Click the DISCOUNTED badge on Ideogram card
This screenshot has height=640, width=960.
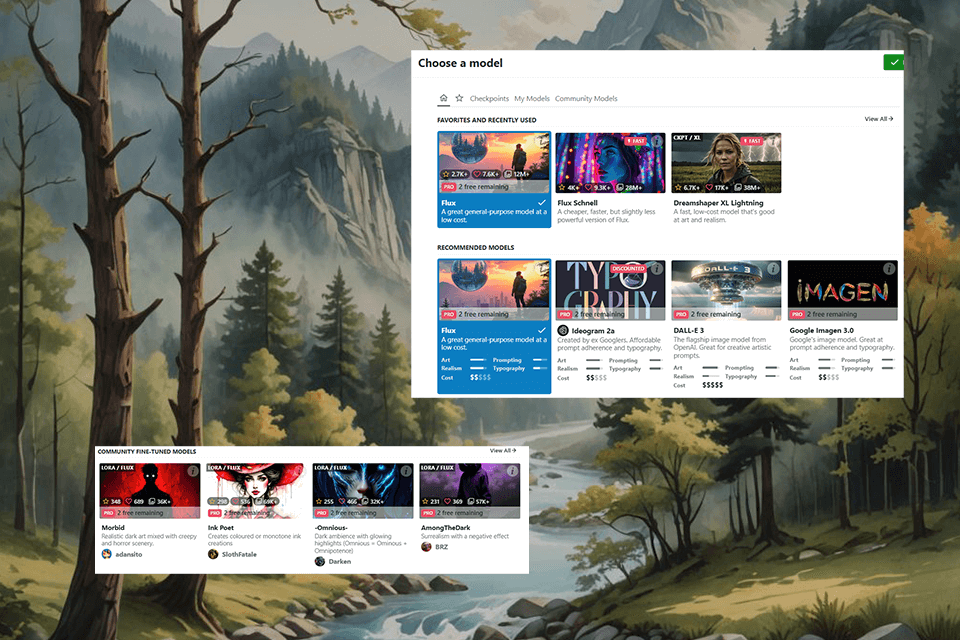(x=628, y=268)
